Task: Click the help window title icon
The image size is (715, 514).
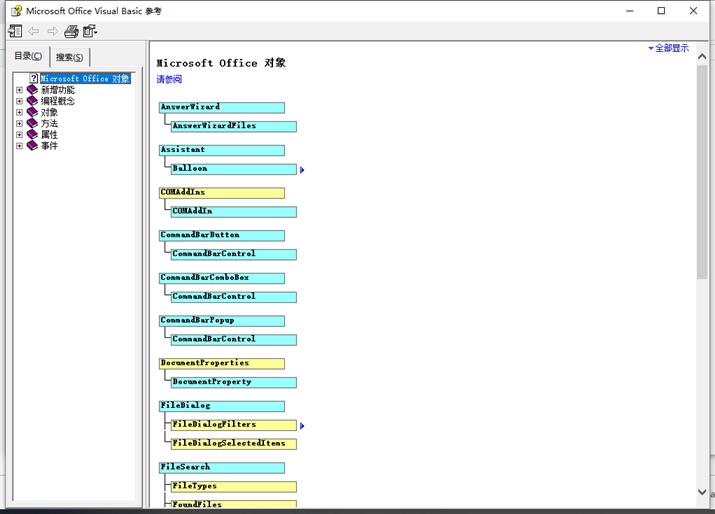Action: [x=16, y=10]
